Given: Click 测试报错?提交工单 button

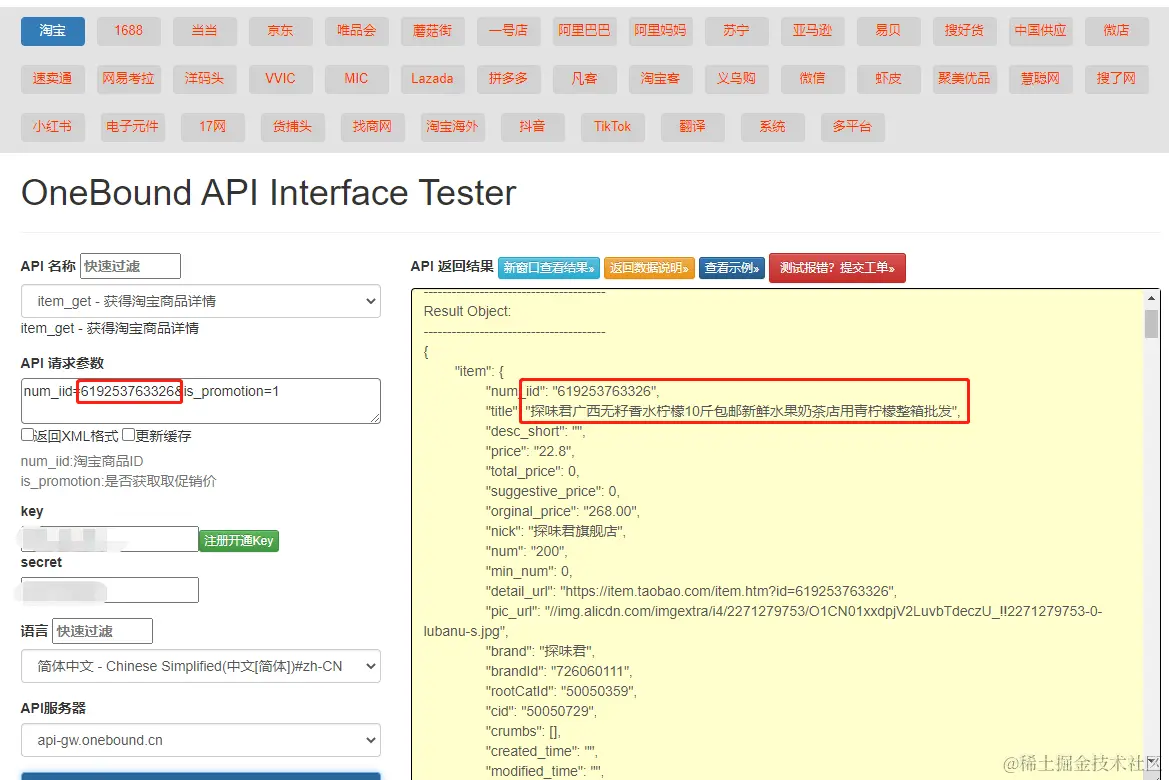Looking at the screenshot, I should (x=837, y=268).
